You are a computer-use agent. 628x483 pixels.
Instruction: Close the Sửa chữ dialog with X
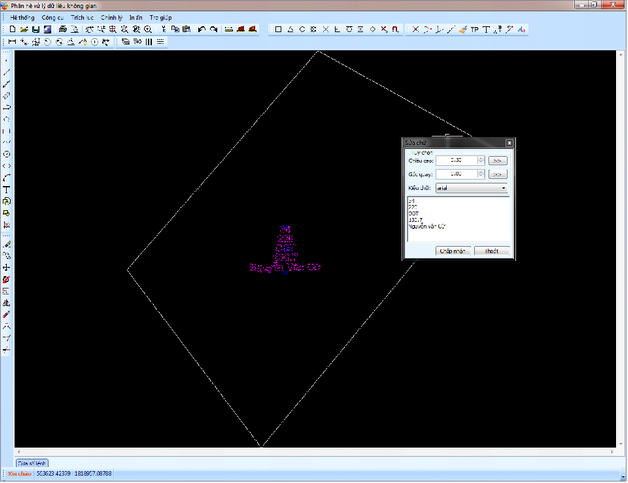coord(509,143)
